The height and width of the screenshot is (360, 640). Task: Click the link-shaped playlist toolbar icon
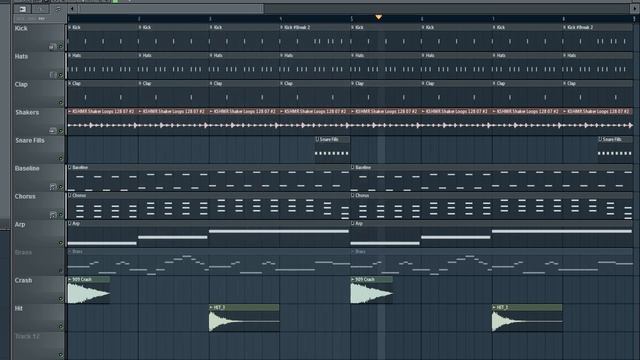coord(58,9)
